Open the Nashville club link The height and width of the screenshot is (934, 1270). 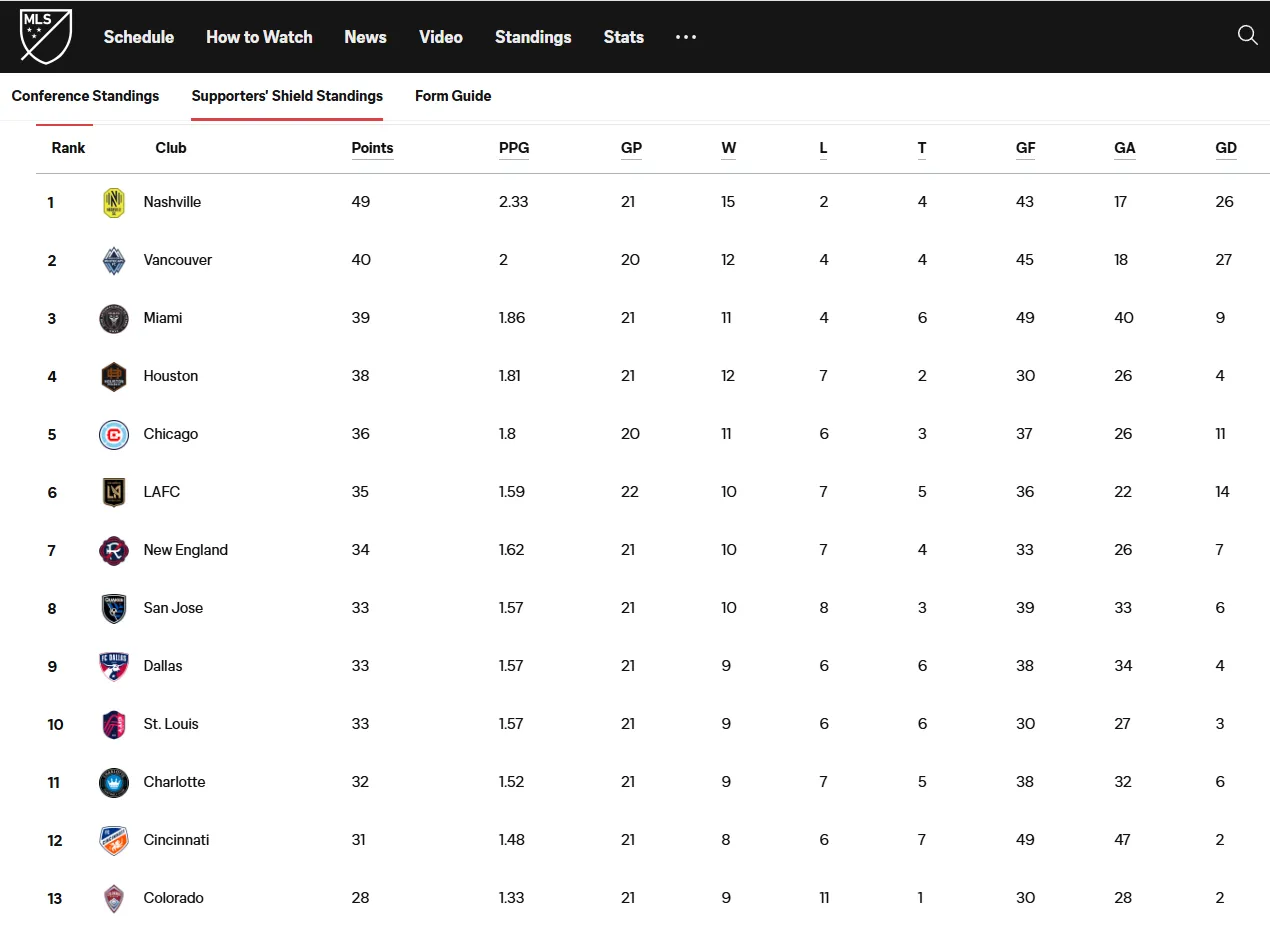(172, 202)
